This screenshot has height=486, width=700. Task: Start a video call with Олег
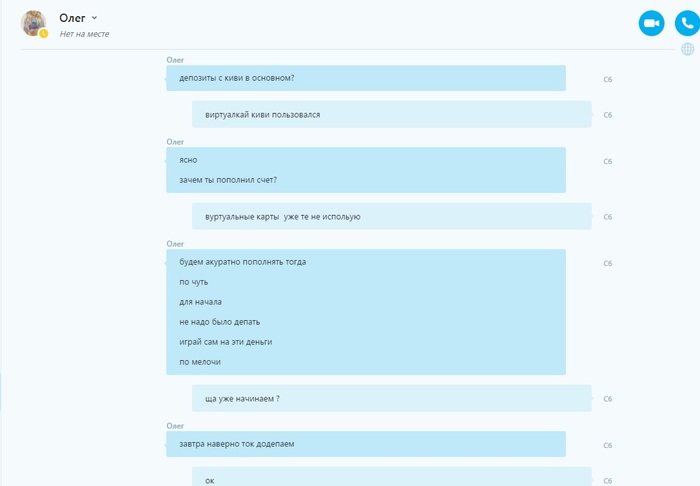[x=651, y=23]
